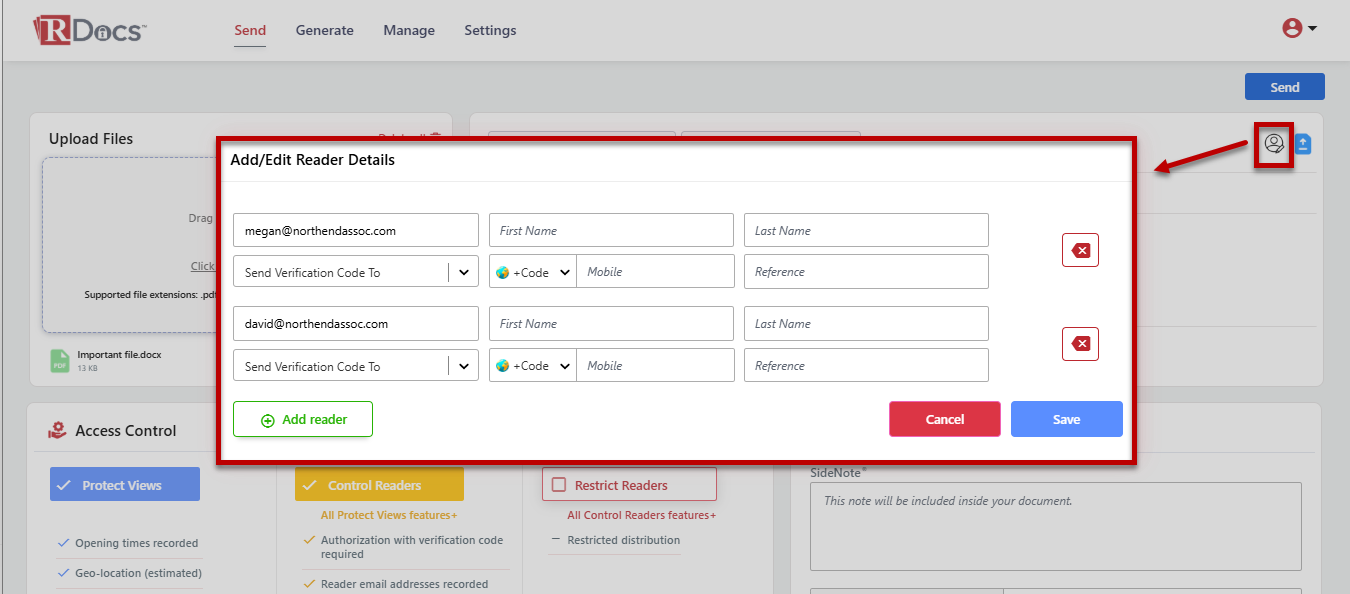Click the Access Control section icon
This screenshot has height=594, width=1350.
[x=58, y=431]
